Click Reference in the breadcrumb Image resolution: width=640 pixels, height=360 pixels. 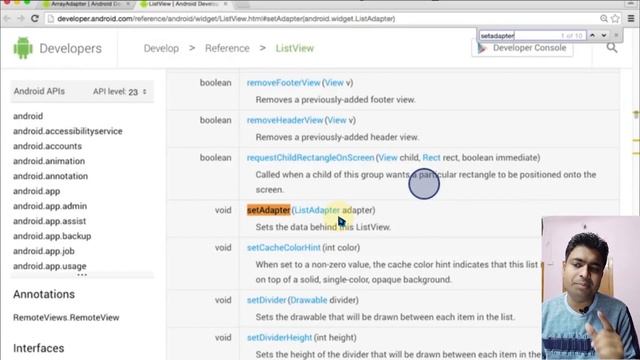click(227, 48)
